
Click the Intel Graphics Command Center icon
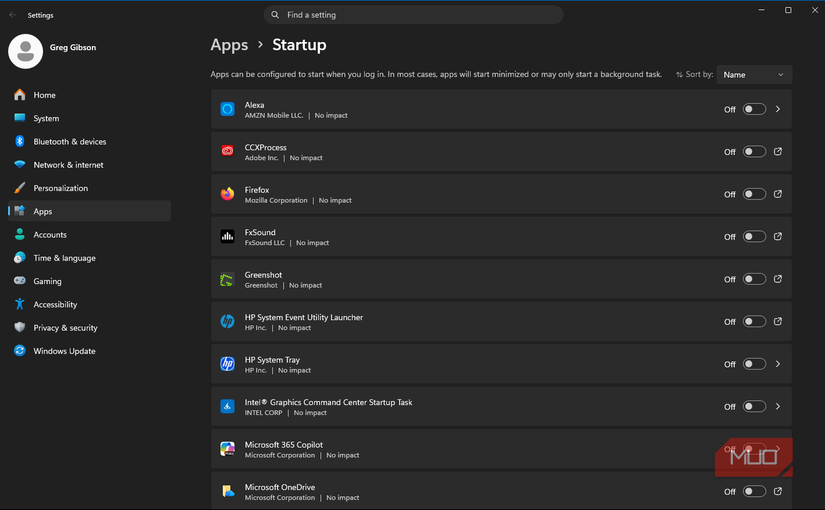coord(227,406)
